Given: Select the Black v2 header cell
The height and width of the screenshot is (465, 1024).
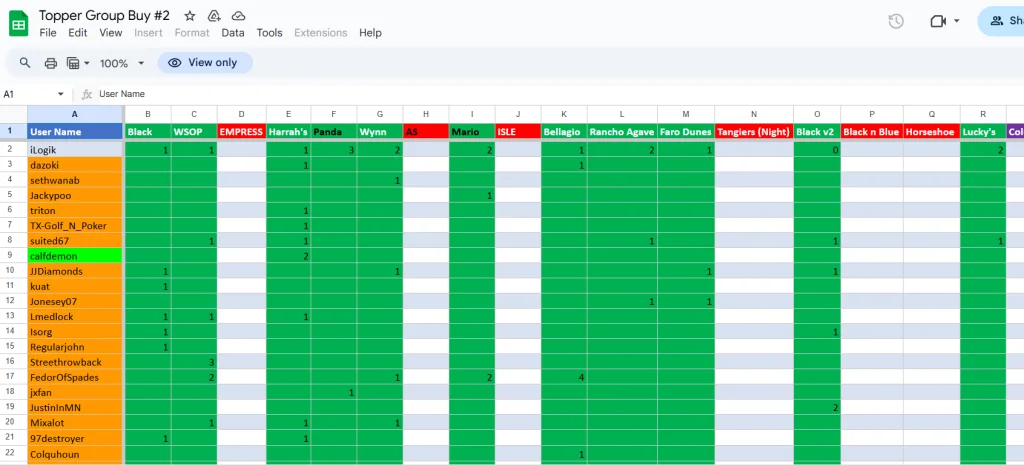Looking at the screenshot, I should coord(817,132).
